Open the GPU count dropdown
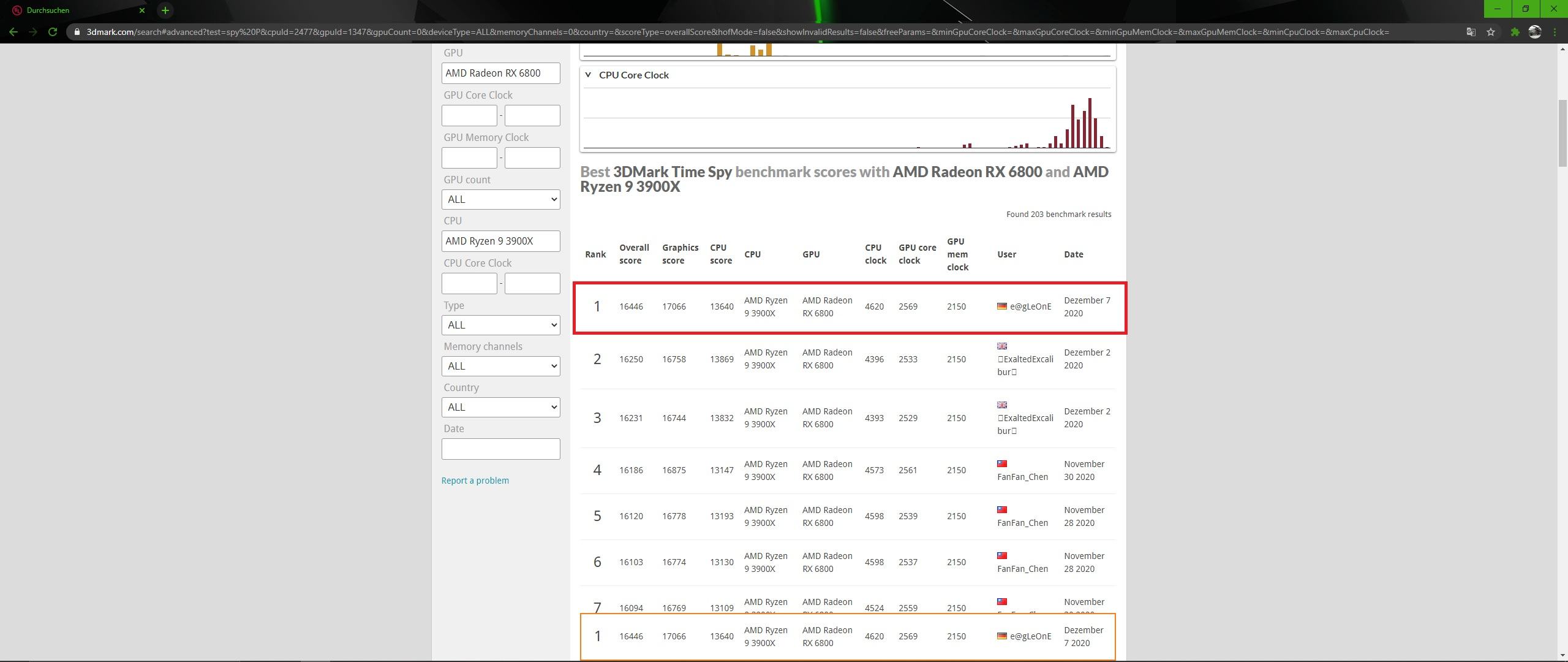Screen dimensions: 1568x662 pyautogui.click(x=500, y=199)
